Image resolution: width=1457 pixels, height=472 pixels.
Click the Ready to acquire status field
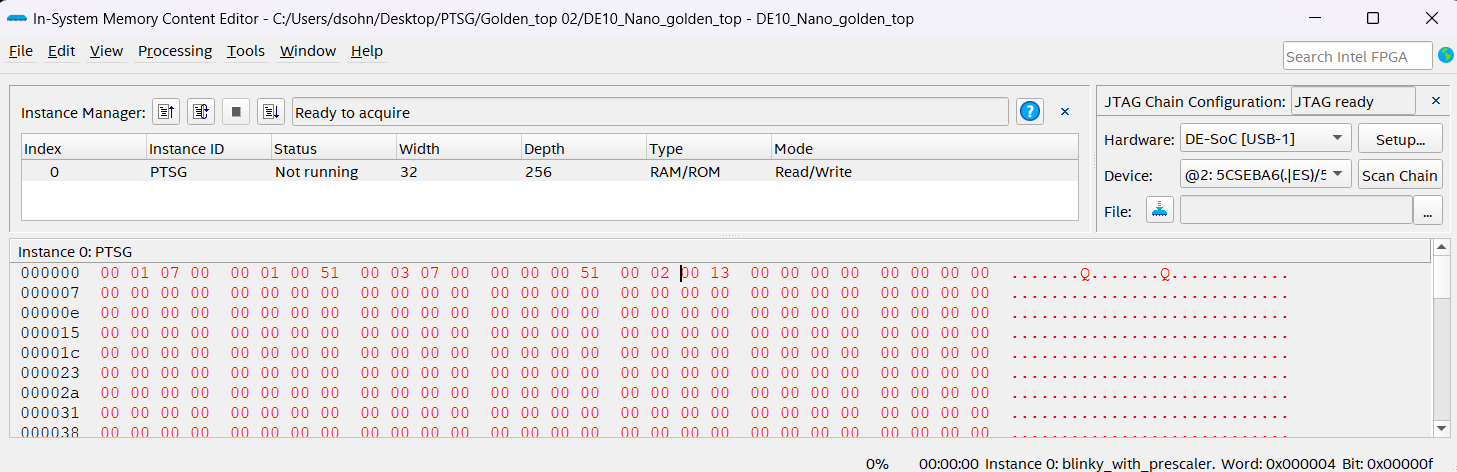pyautogui.click(x=650, y=112)
